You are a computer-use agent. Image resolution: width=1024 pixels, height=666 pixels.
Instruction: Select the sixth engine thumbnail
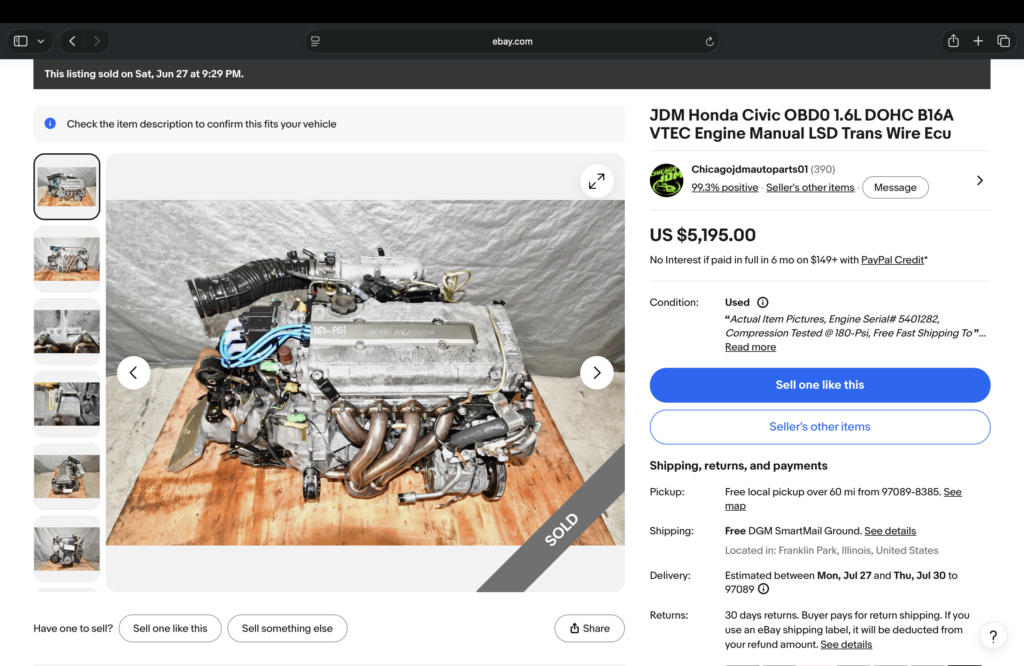(67, 549)
